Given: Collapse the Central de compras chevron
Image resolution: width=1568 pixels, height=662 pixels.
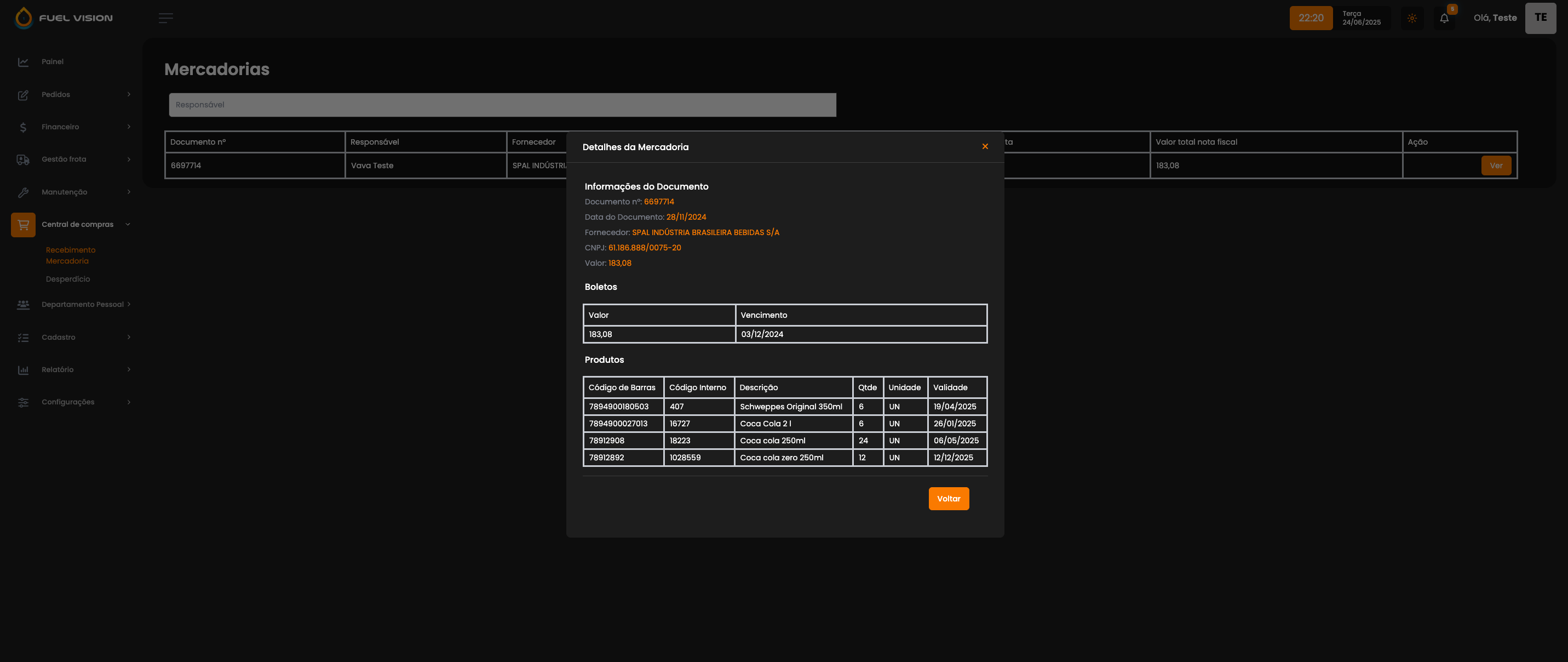Looking at the screenshot, I should click(128, 225).
